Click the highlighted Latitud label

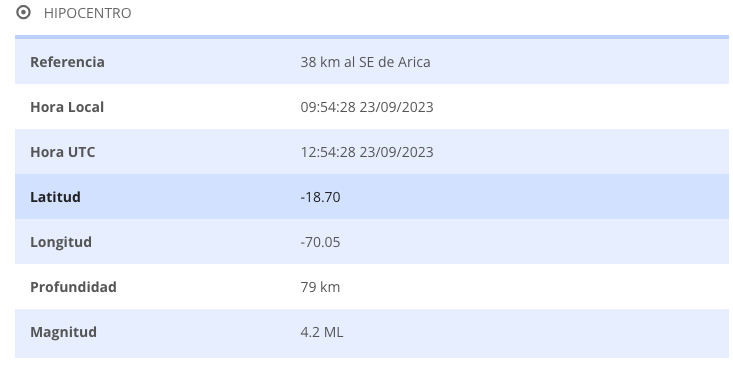(55, 197)
